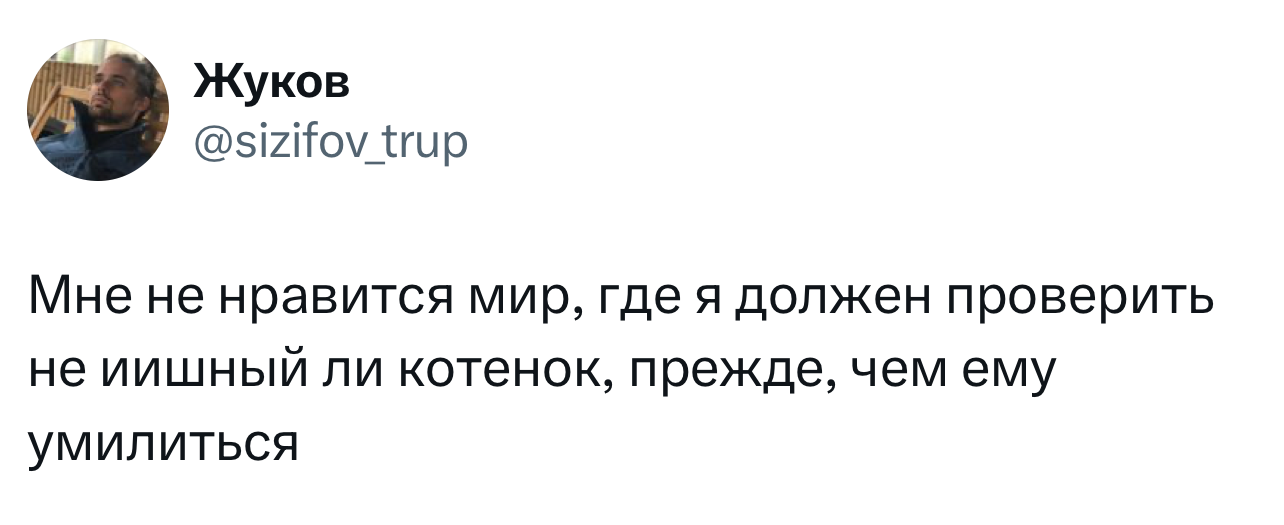Click "не" right before "иишный"
The image size is (1284, 525).
[52, 373]
